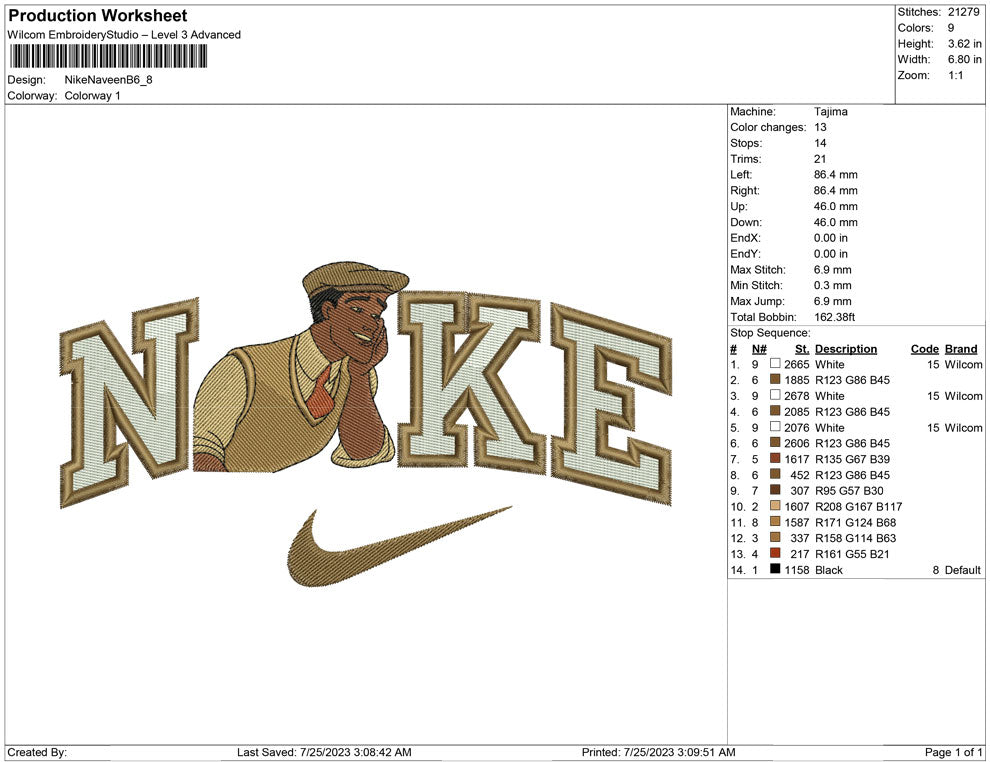Click the 'Brand' column header

961,348
